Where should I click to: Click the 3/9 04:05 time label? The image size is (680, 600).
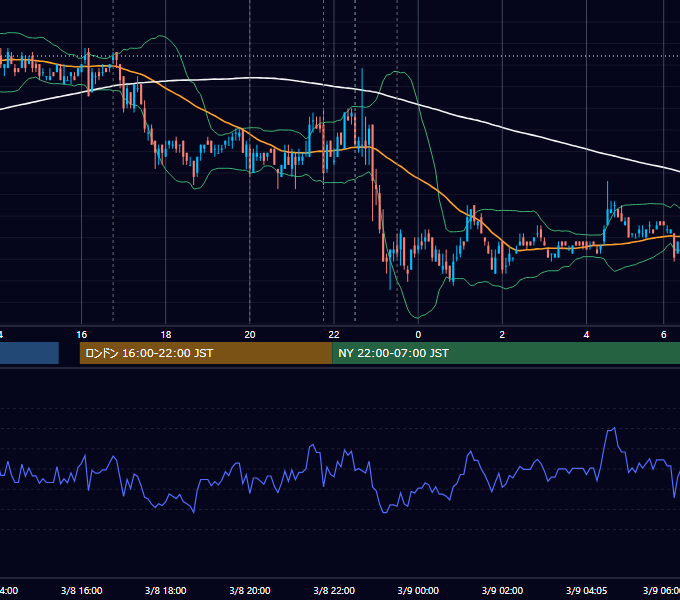[x=586, y=590]
